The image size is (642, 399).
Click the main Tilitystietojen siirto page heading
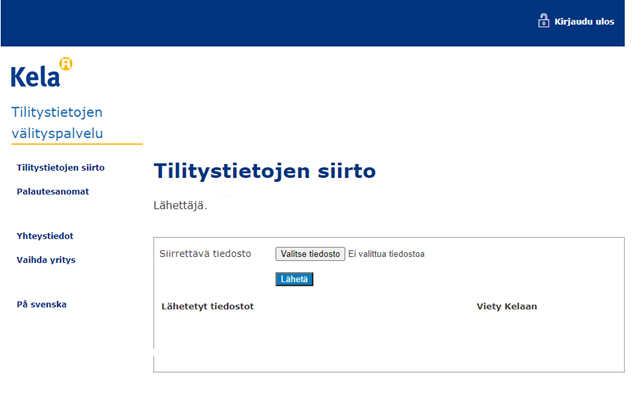(x=265, y=171)
